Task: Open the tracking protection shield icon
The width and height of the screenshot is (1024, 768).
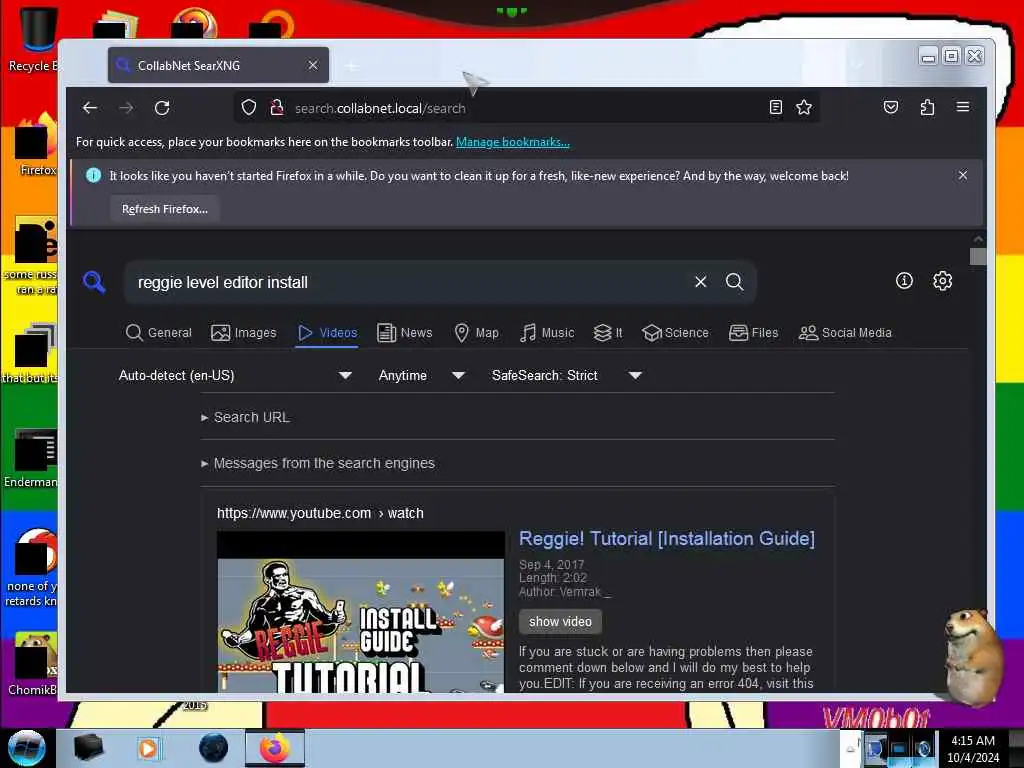Action: tap(248, 108)
